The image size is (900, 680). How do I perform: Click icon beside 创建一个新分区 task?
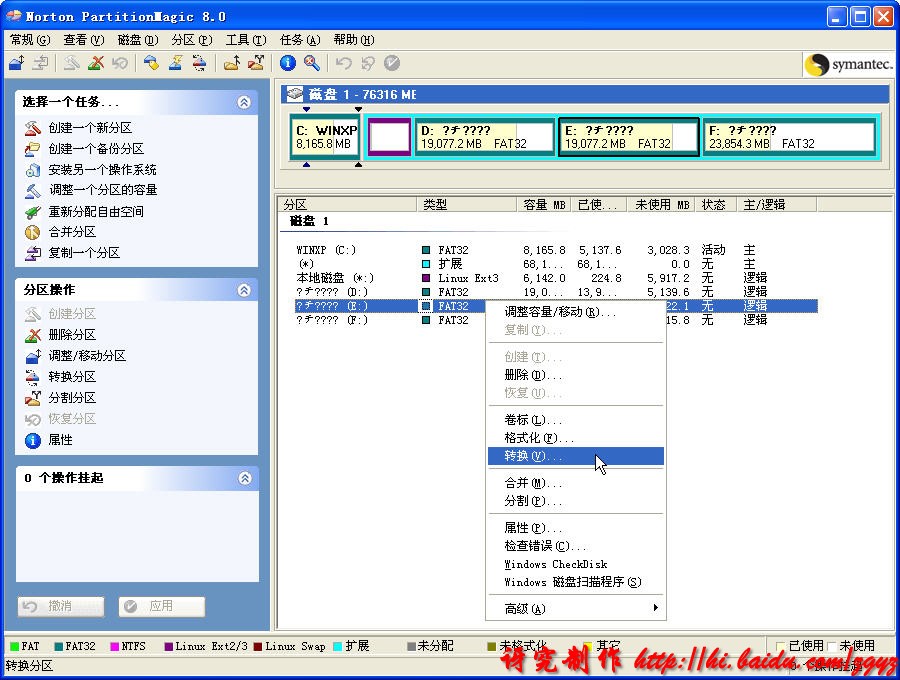pos(33,128)
